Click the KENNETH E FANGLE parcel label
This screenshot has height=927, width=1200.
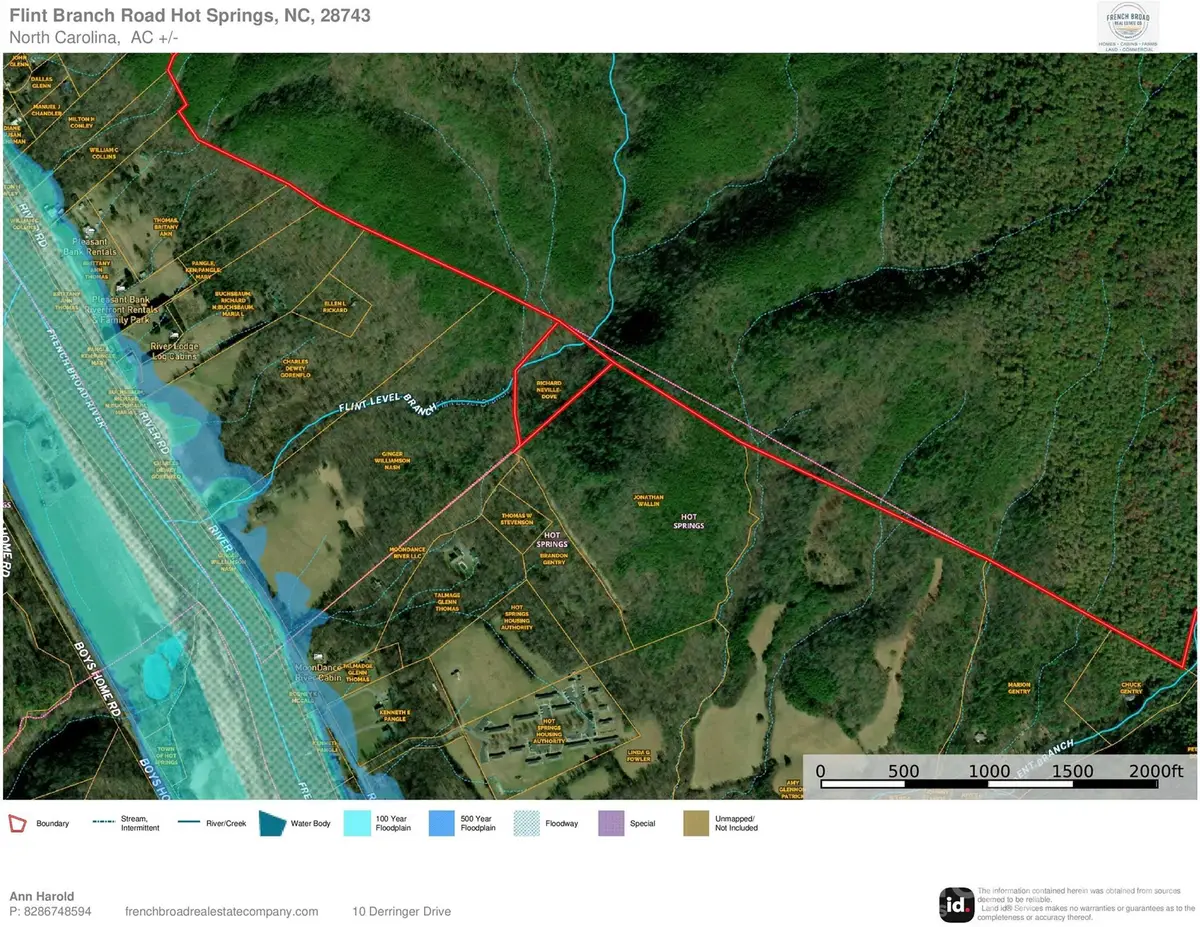[x=396, y=715]
